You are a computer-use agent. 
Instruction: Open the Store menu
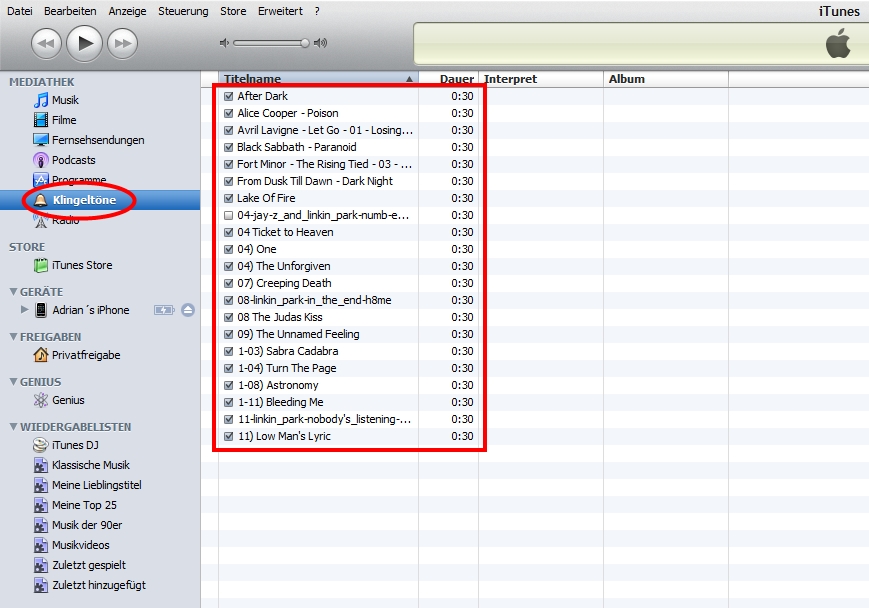click(233, 11)
